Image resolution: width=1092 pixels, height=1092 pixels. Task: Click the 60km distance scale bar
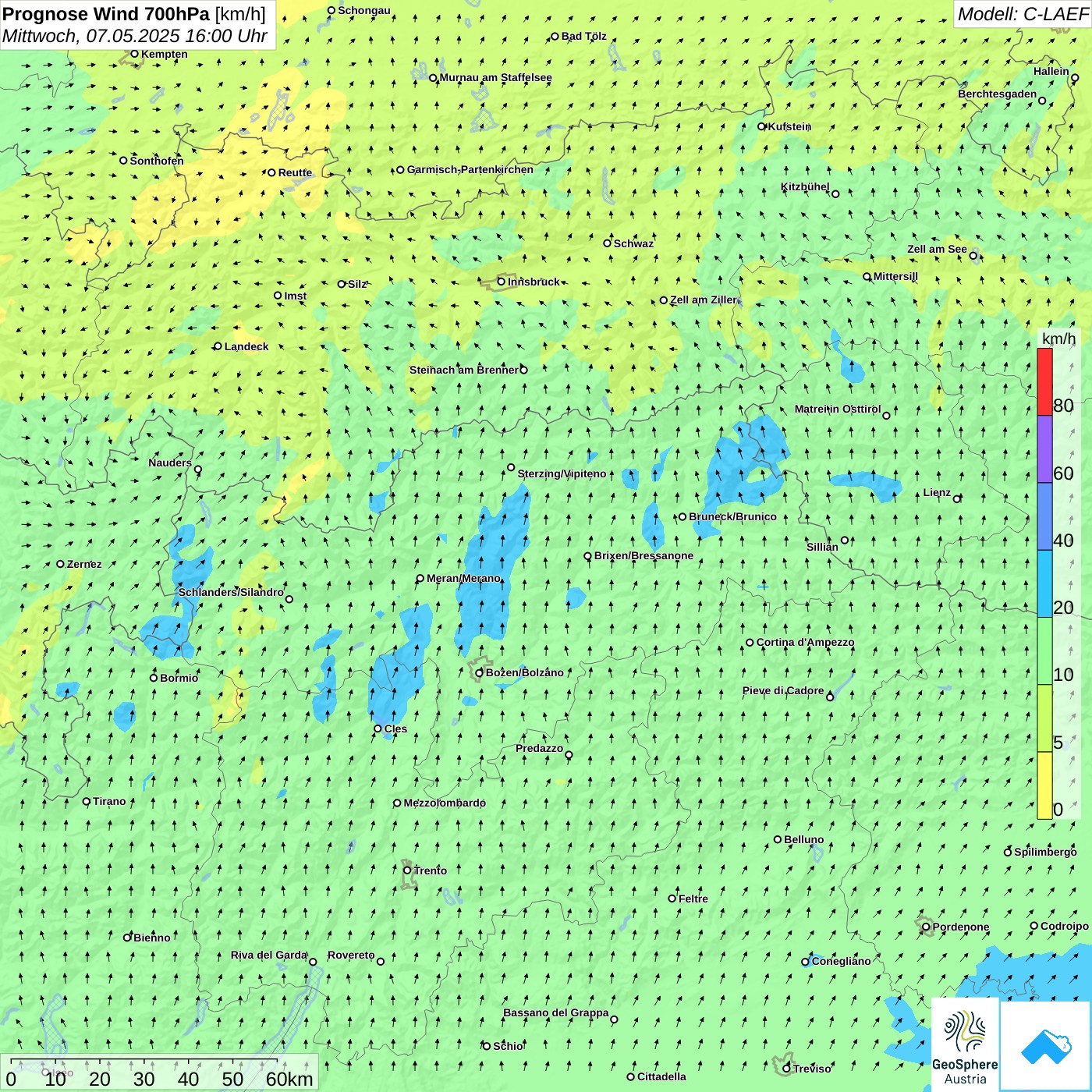(x=144, y=1061)
